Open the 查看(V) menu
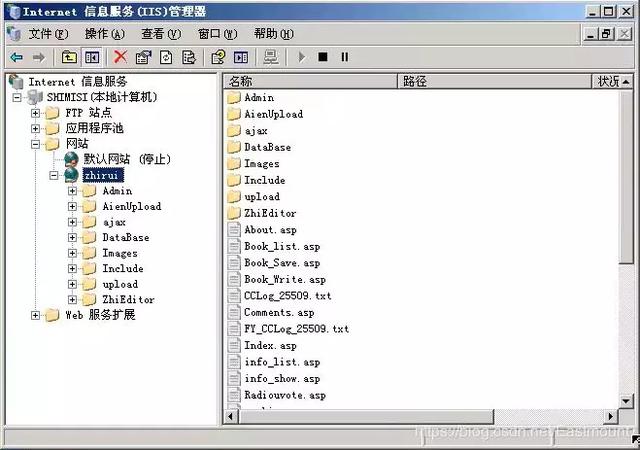640x450 pixels. pos(161,34)
